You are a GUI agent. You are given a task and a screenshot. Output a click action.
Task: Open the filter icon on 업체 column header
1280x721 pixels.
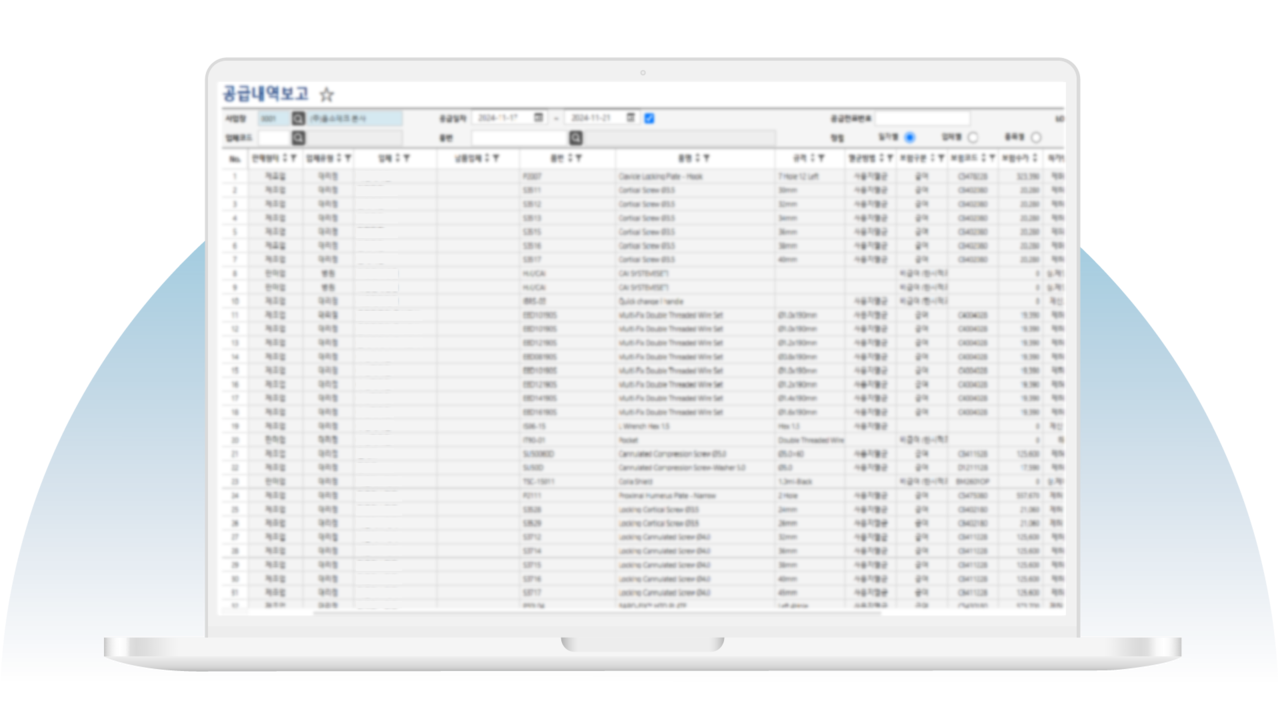(x=407, y=158)
